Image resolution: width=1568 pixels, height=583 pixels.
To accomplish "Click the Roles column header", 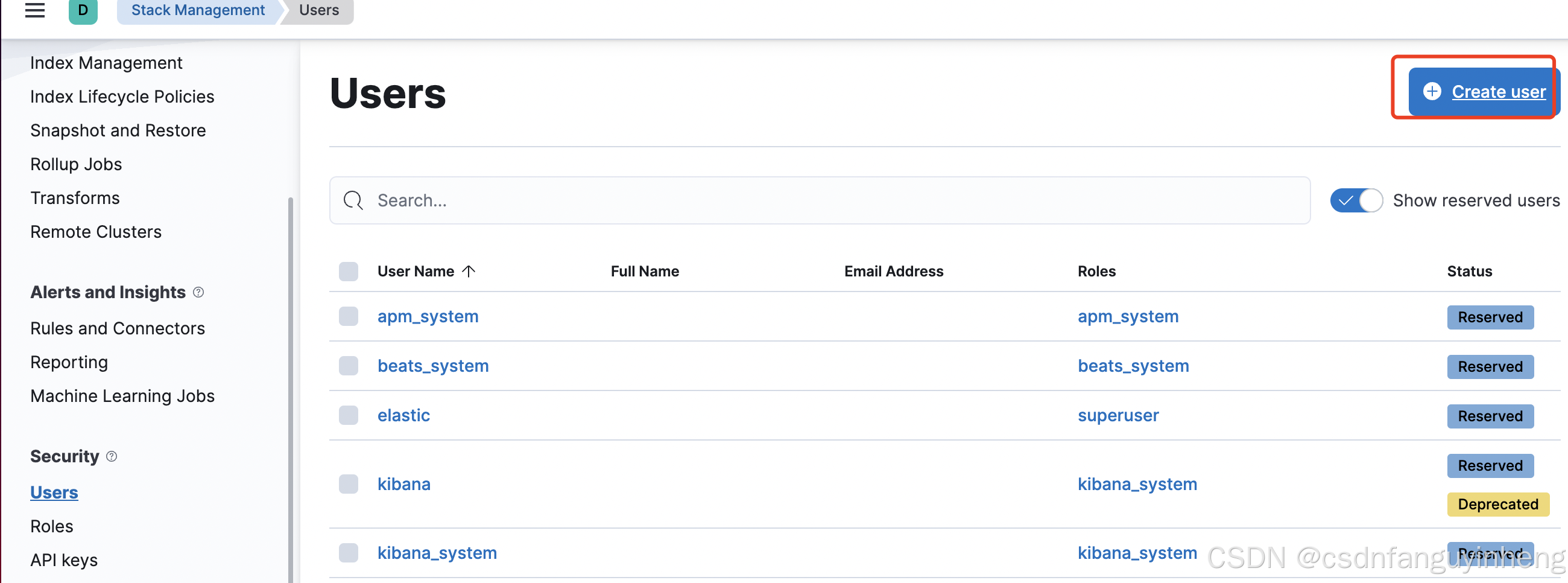I will 1096,271.
